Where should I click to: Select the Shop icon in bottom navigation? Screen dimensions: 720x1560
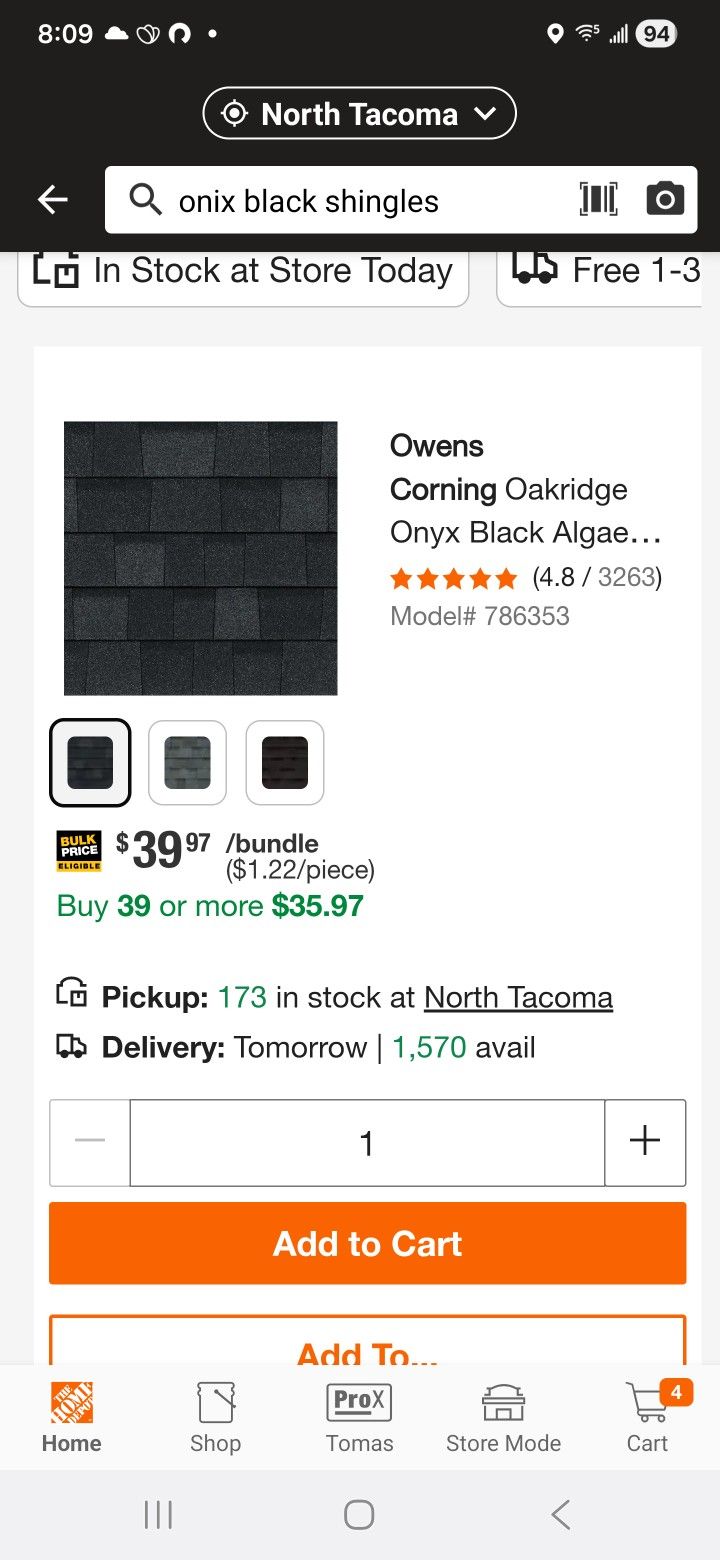[x=215, y=1417]
